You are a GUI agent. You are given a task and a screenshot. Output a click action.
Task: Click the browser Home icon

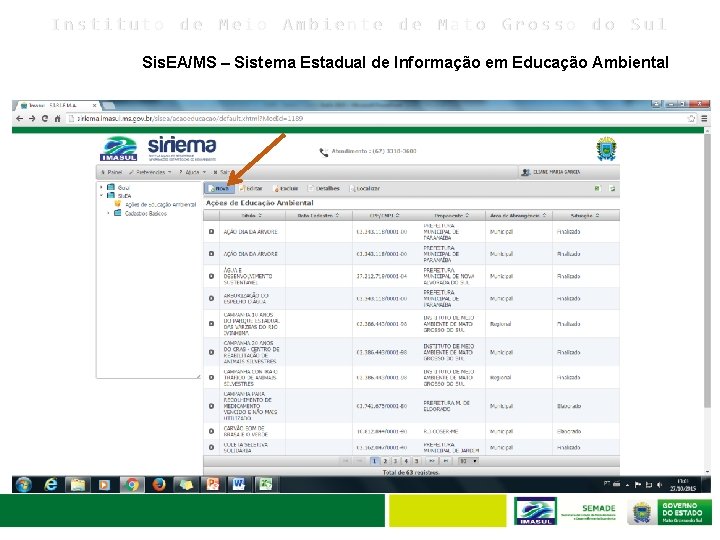(x=57, y=118)
